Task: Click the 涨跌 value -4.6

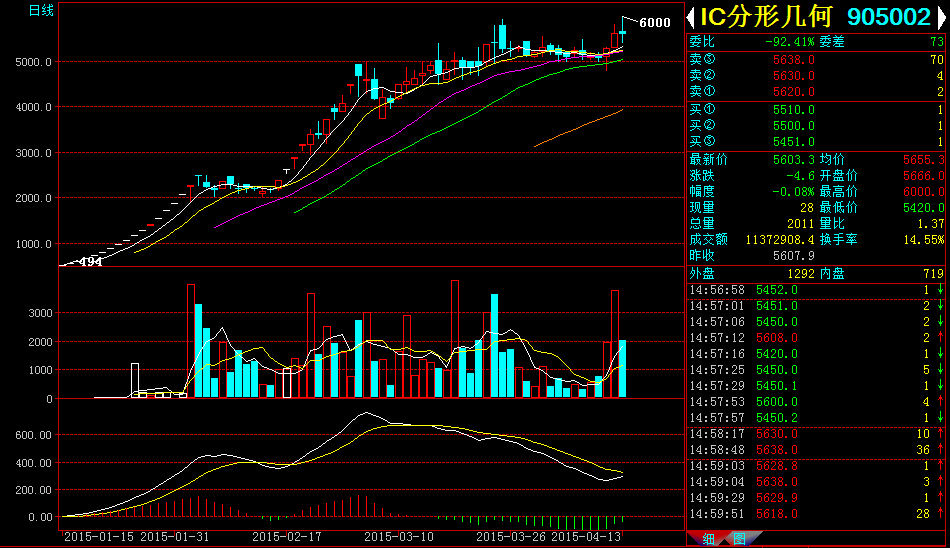Action: point(800,175)
